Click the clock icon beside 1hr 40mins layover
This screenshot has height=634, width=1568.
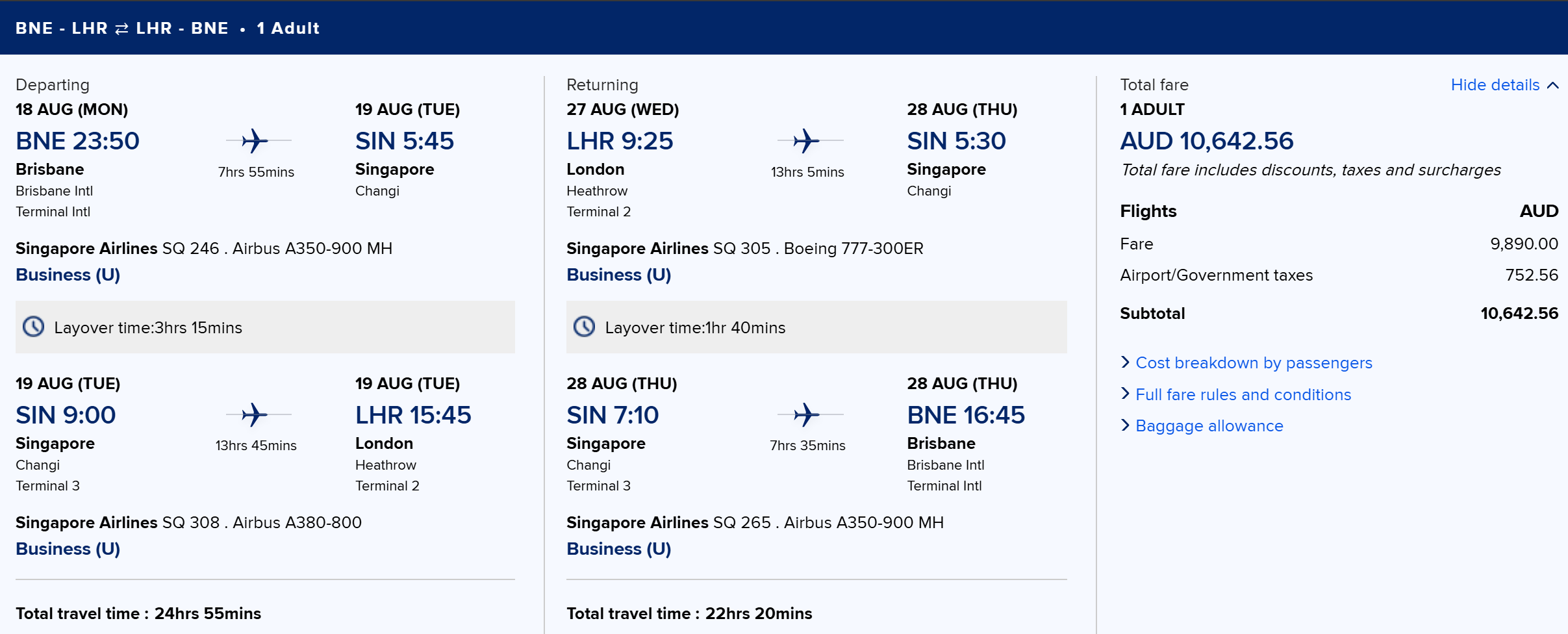click(x=585, y=327)
